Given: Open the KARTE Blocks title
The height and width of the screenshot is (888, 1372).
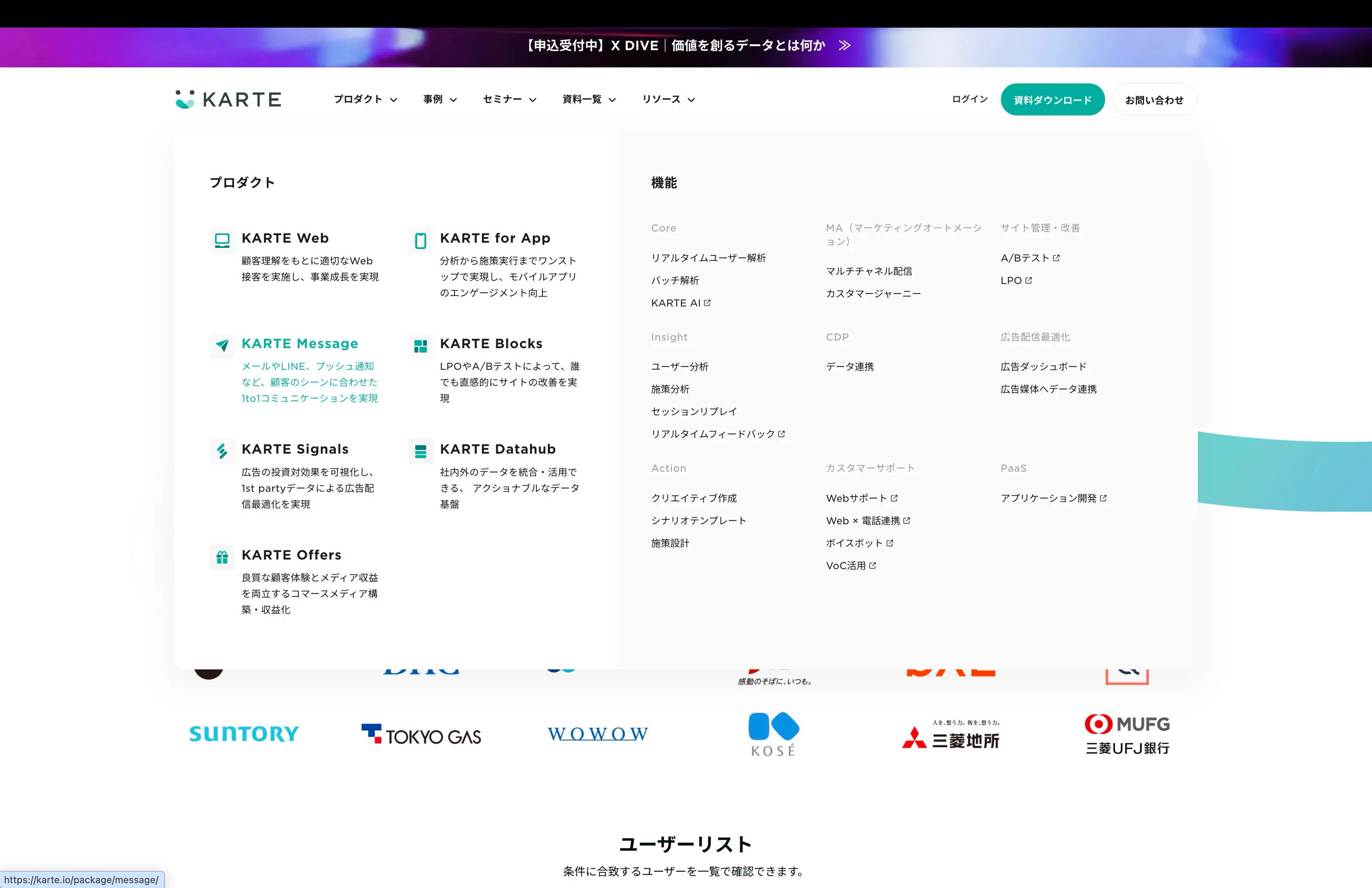Looking at the screenshot, I should [491, 343].
